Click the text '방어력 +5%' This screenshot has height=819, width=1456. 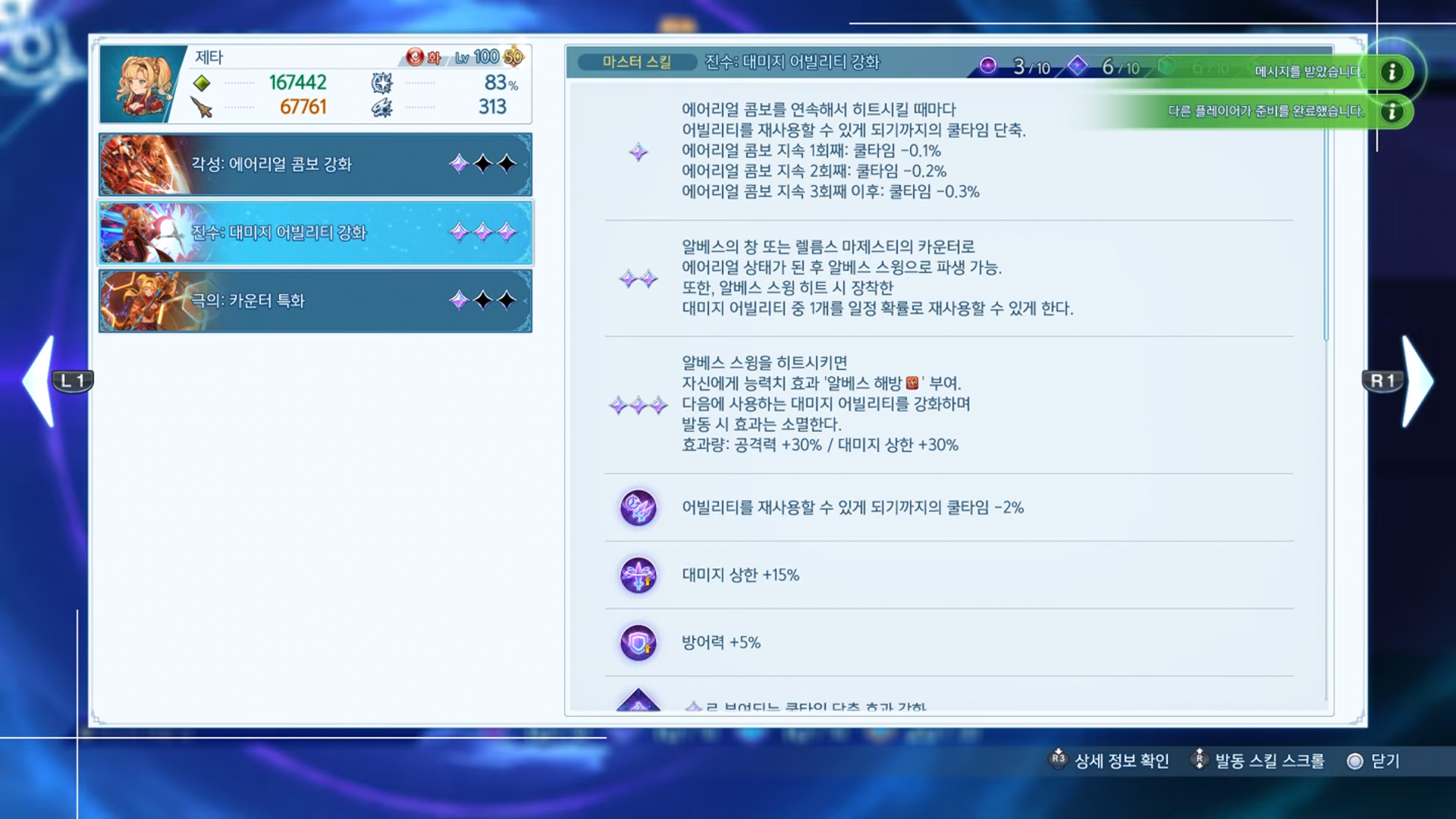[x=720, y=642]
